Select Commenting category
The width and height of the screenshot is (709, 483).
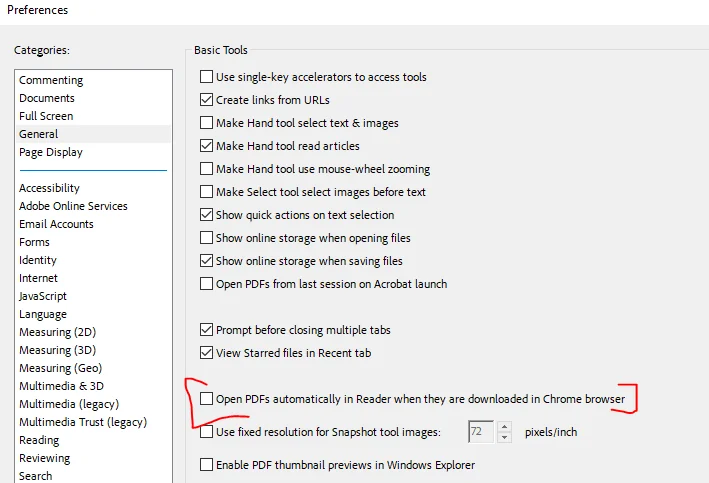[x=51, y=80]
